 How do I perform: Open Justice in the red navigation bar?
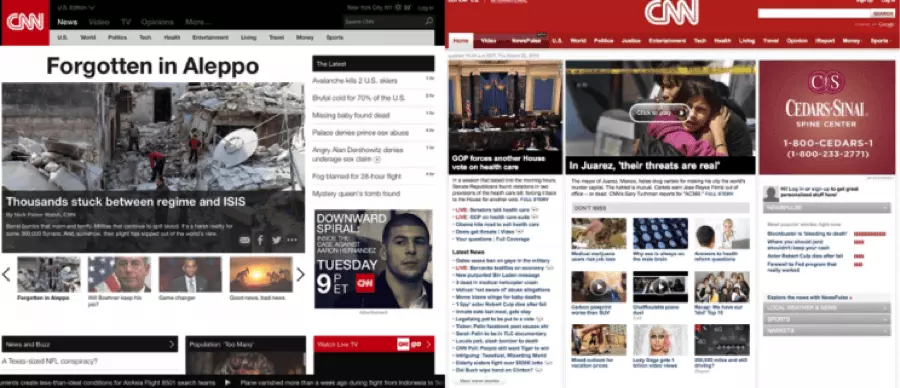click(631, 41)
